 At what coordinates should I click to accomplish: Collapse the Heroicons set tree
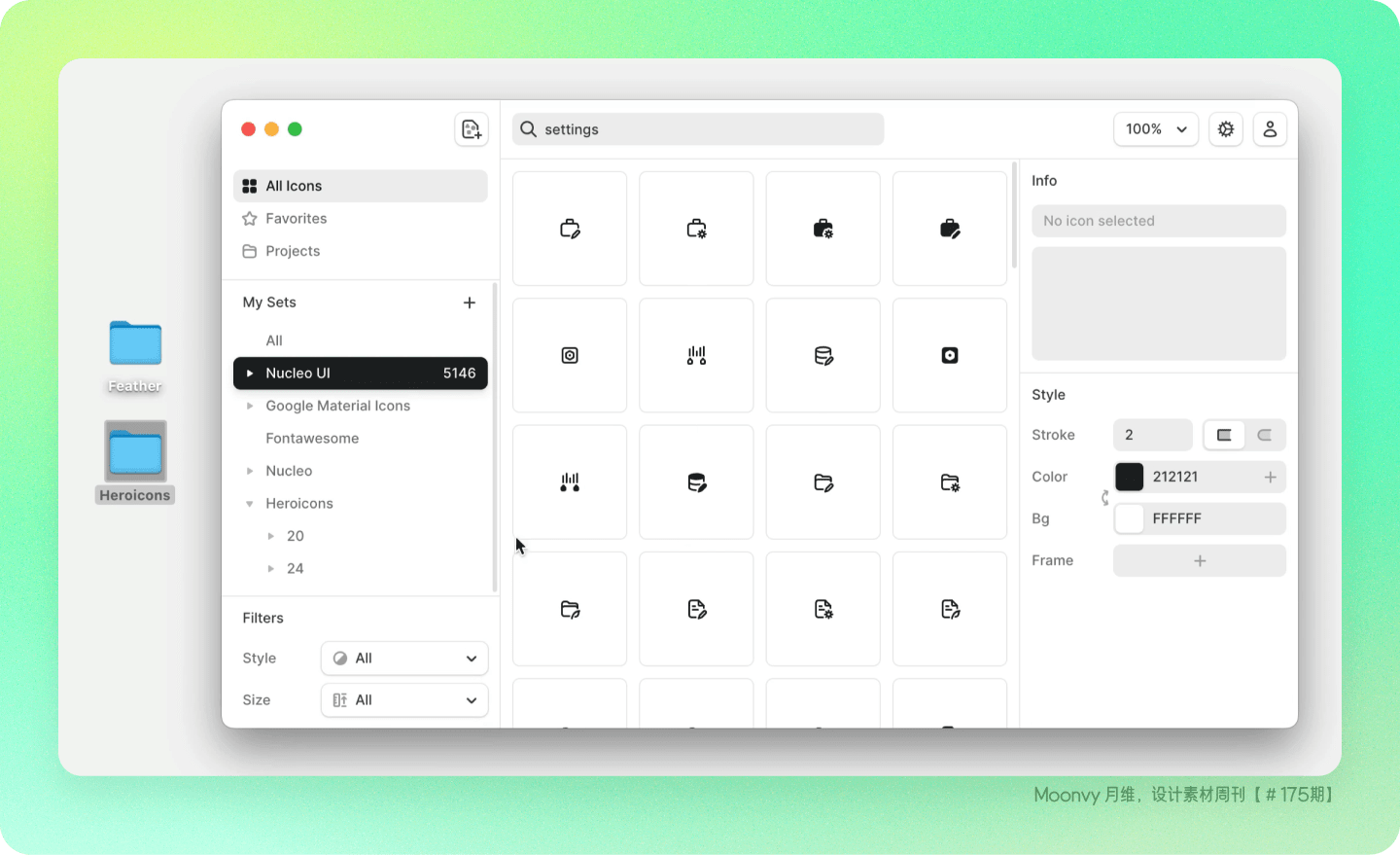tap(250, 504)
